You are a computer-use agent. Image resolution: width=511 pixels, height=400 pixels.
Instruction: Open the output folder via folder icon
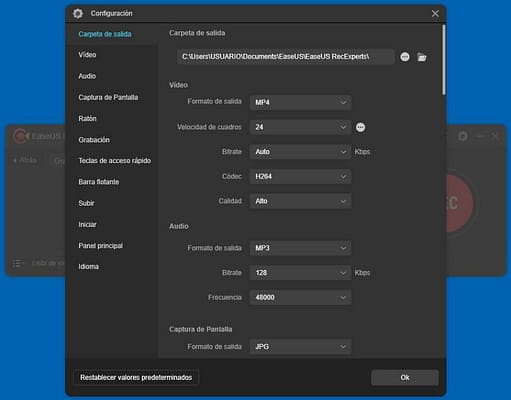click(x=422, y=57)
